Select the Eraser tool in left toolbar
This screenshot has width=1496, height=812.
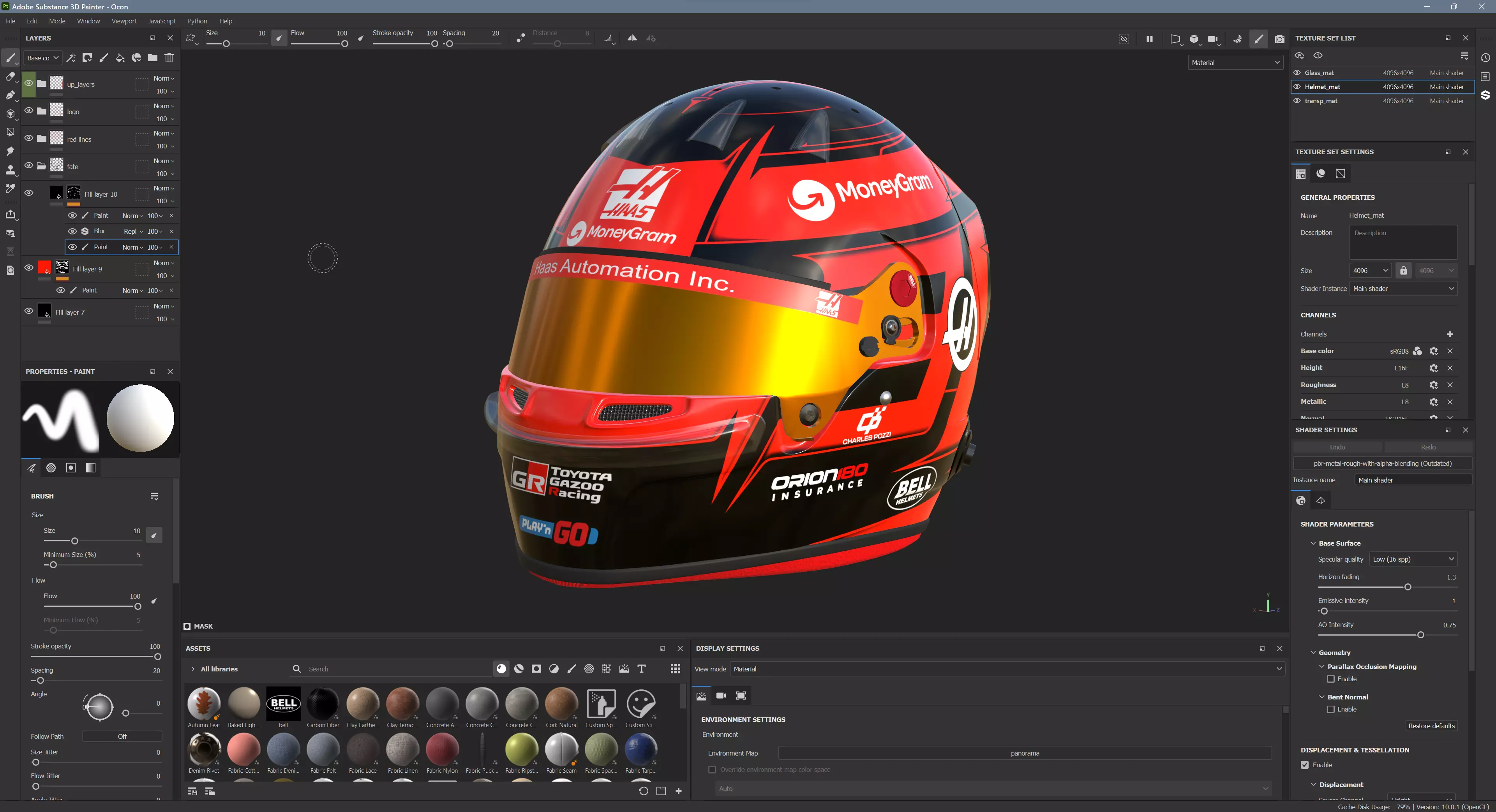(x=10, y=76)
